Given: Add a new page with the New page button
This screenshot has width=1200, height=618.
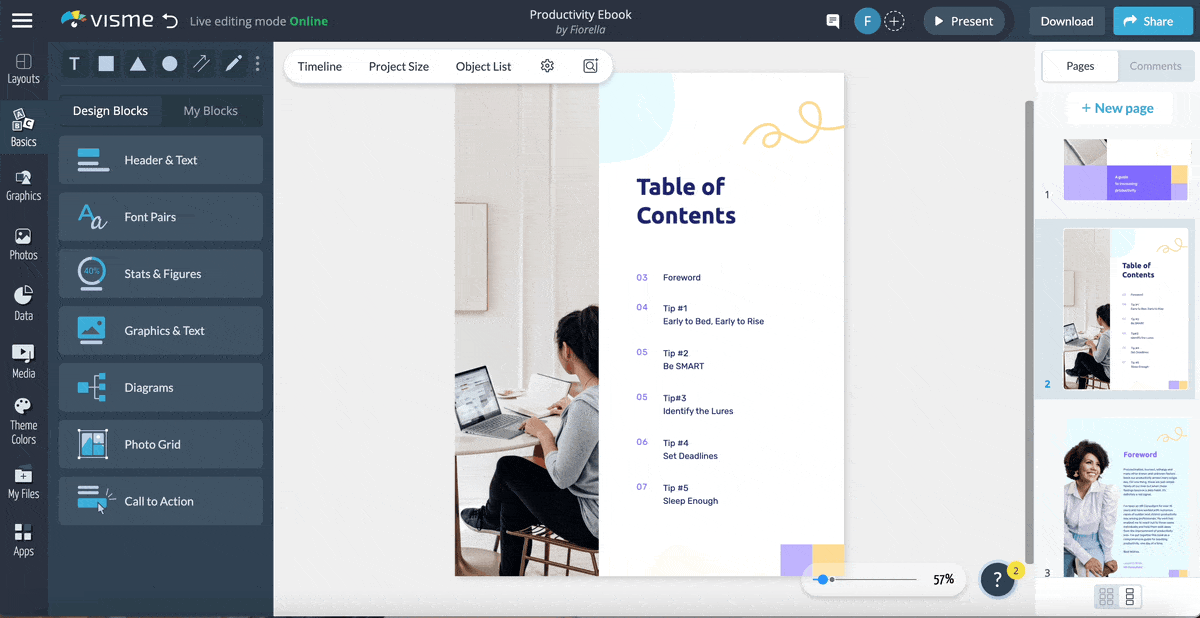Looking at the screenshot, I should pos(1119,107).
